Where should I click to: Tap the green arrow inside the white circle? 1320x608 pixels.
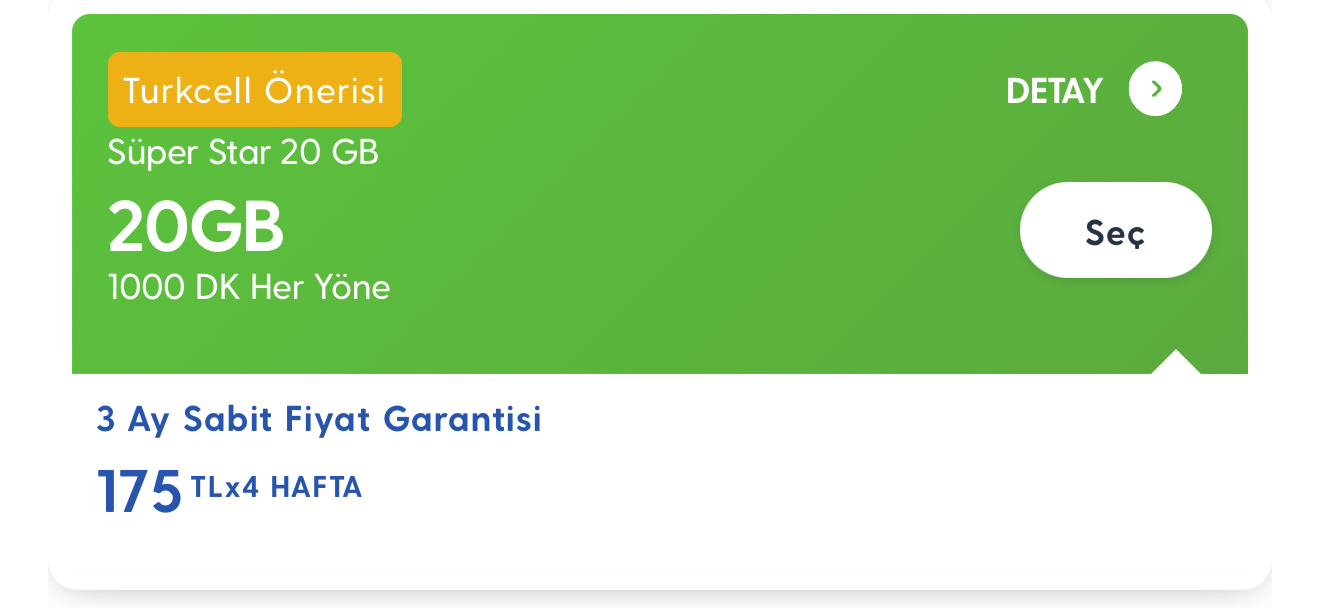point(1156,89)
